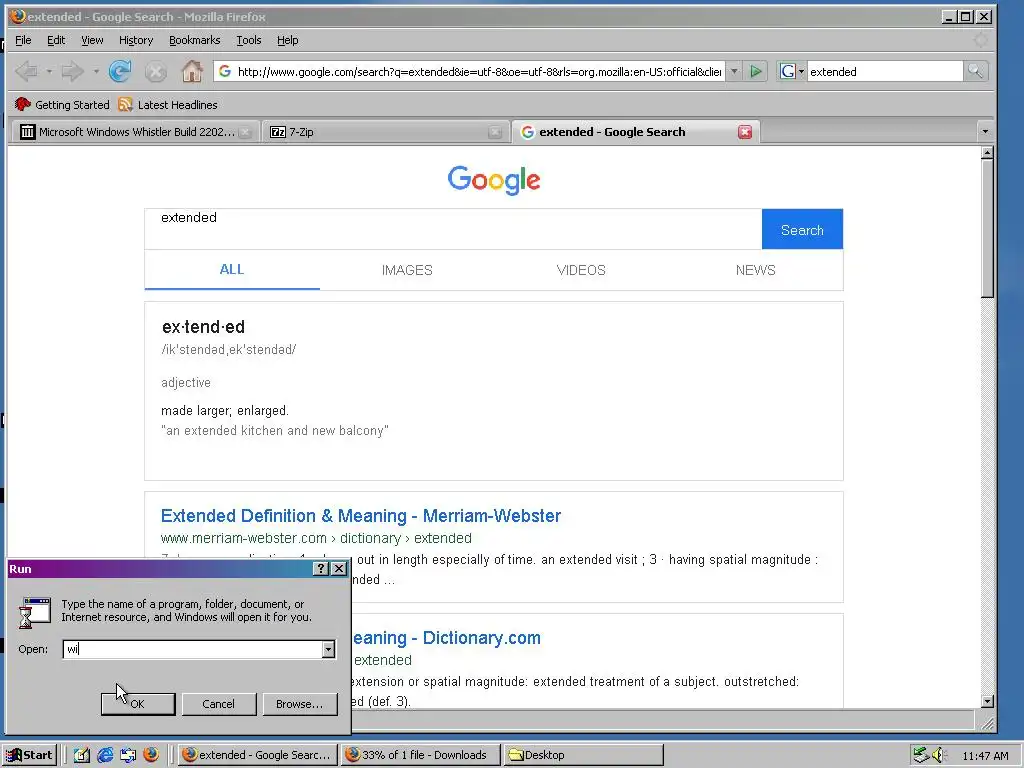
Task: Open the Edit menu
Action: (x=56, y=40)
